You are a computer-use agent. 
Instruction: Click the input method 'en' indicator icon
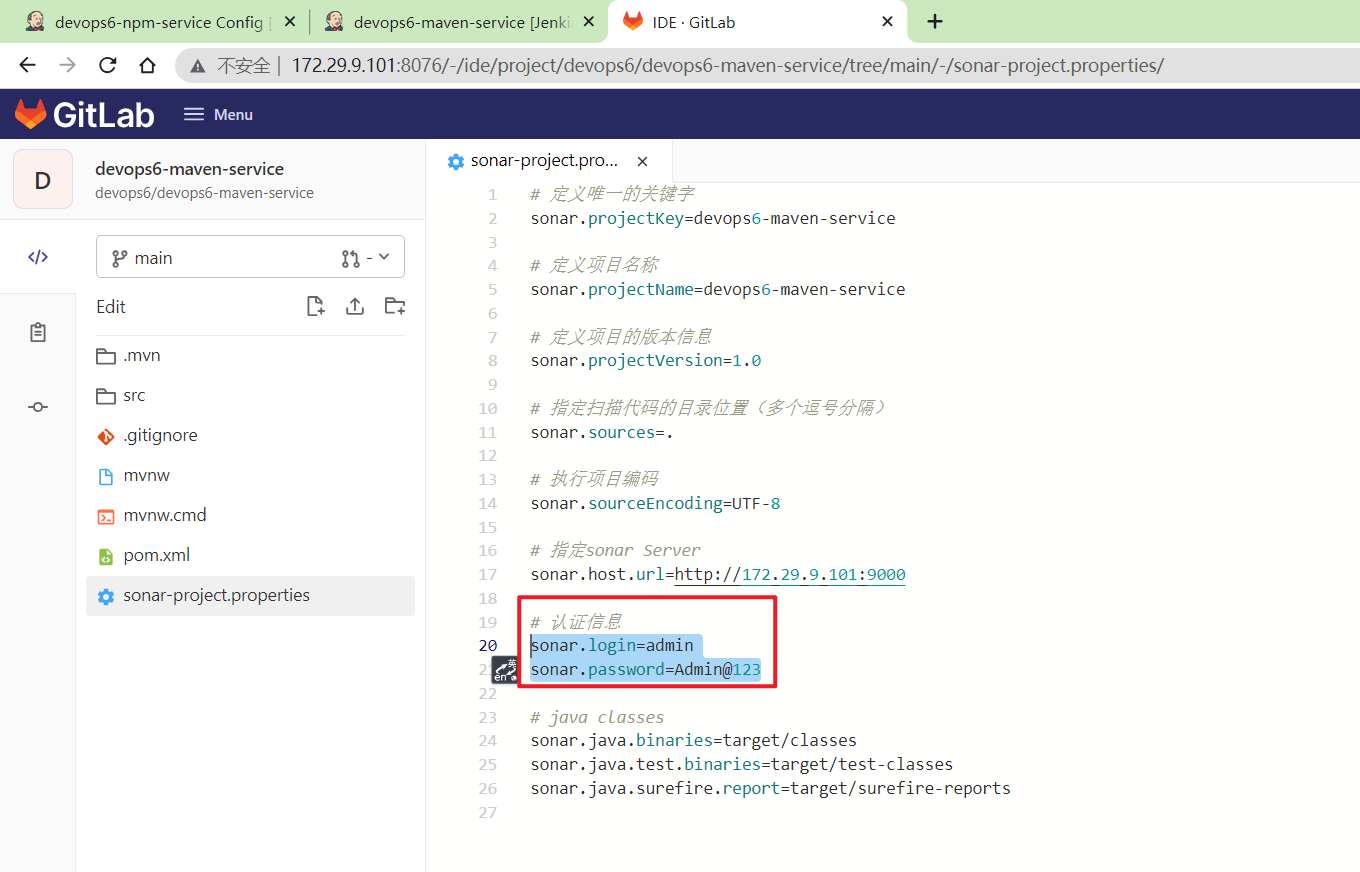pos(505,671)
